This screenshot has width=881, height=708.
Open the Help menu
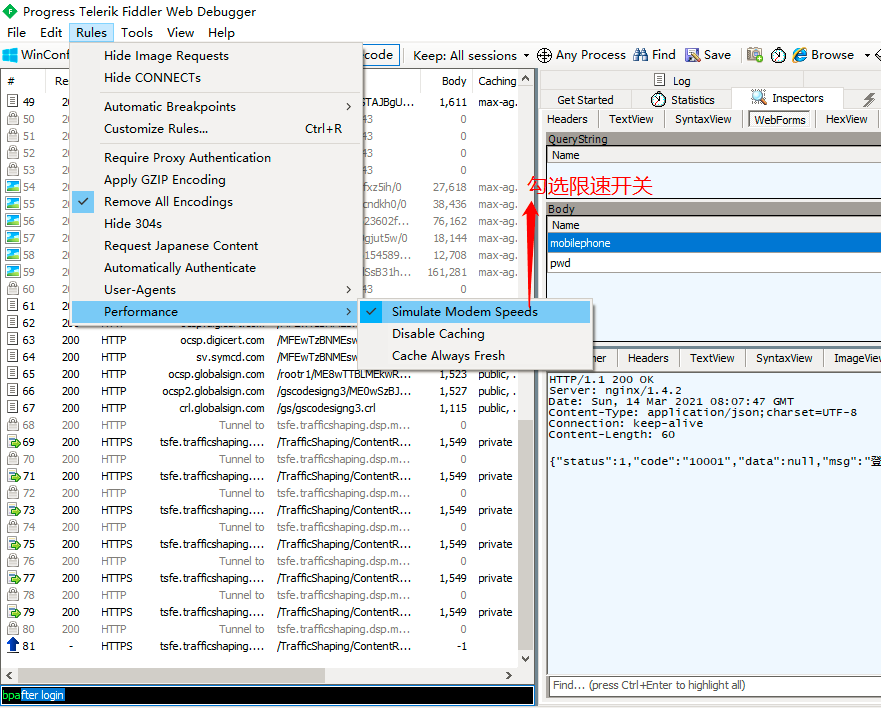(x=221, y=33)
